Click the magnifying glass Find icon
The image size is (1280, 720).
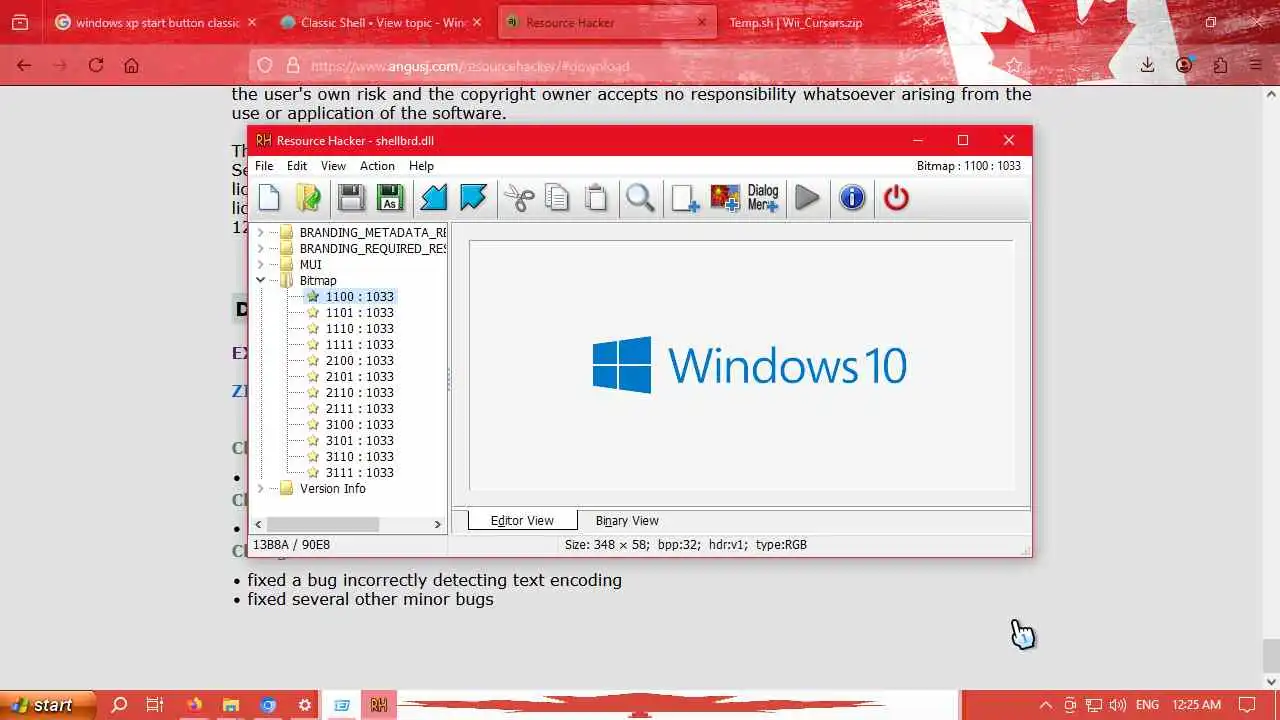click(640, 198)
